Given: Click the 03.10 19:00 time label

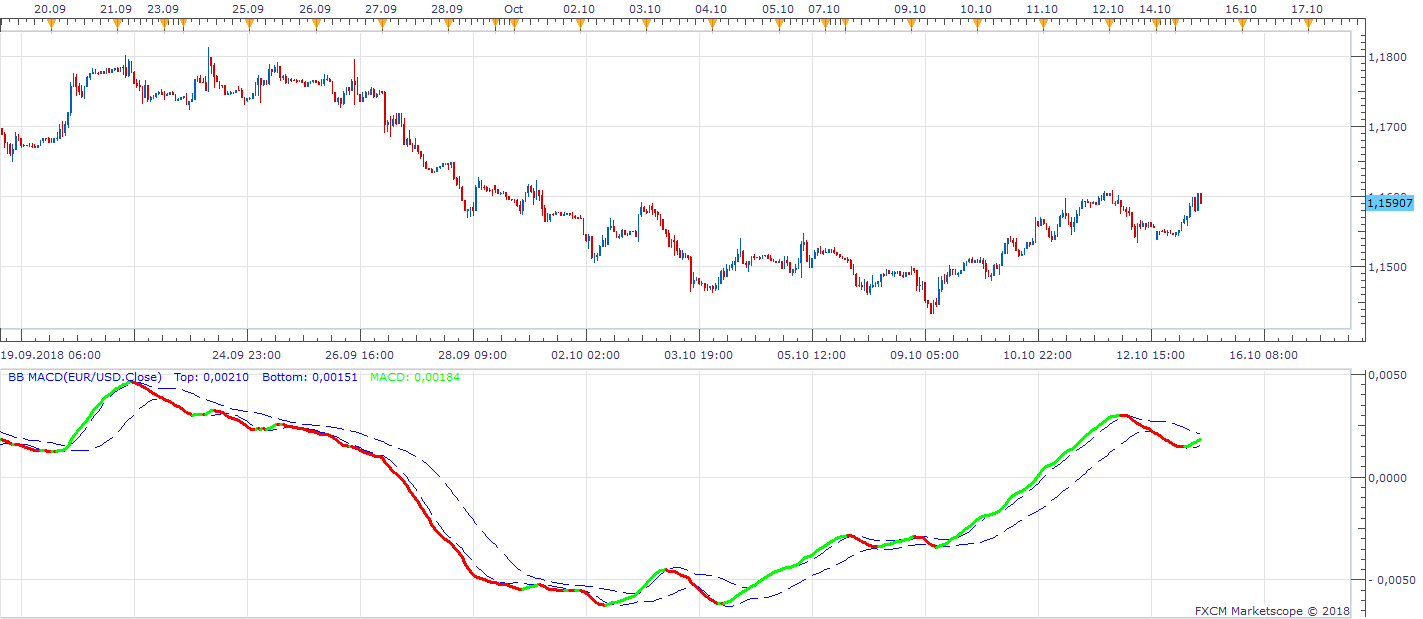Looking at the screenshot, I should point(699,355).
